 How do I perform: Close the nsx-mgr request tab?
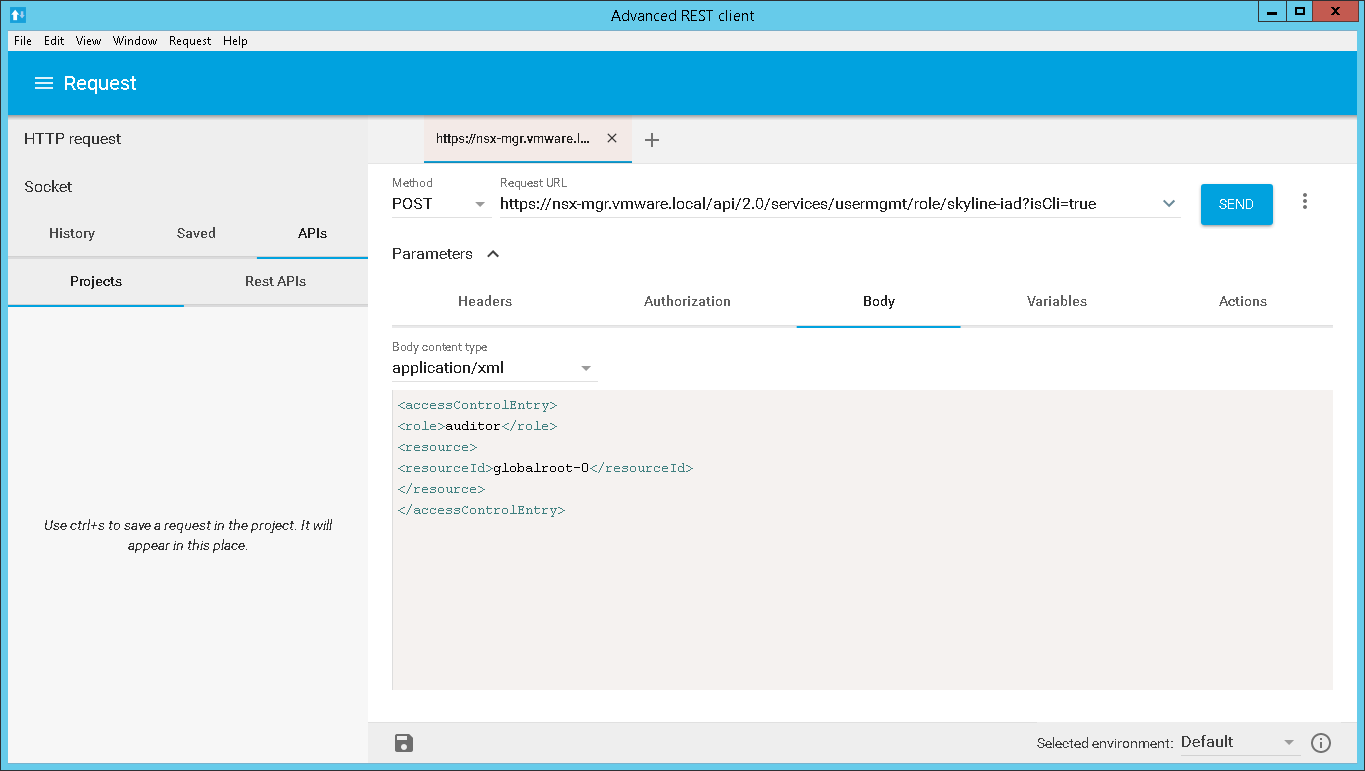click(612, 139)
